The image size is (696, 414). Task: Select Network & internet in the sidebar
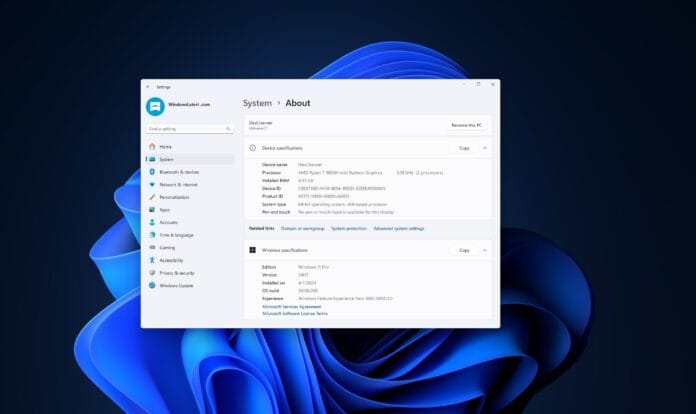tap(178, 184)
